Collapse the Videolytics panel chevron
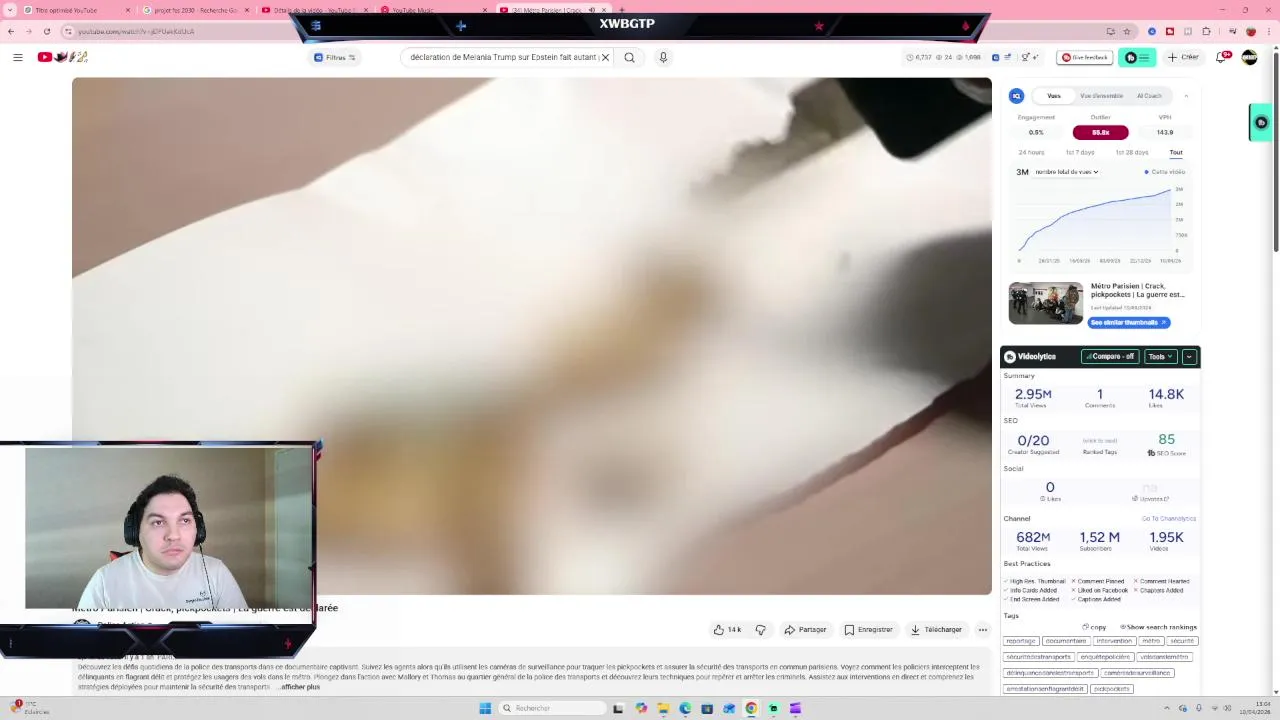1280x720 pixels. 1189,357
